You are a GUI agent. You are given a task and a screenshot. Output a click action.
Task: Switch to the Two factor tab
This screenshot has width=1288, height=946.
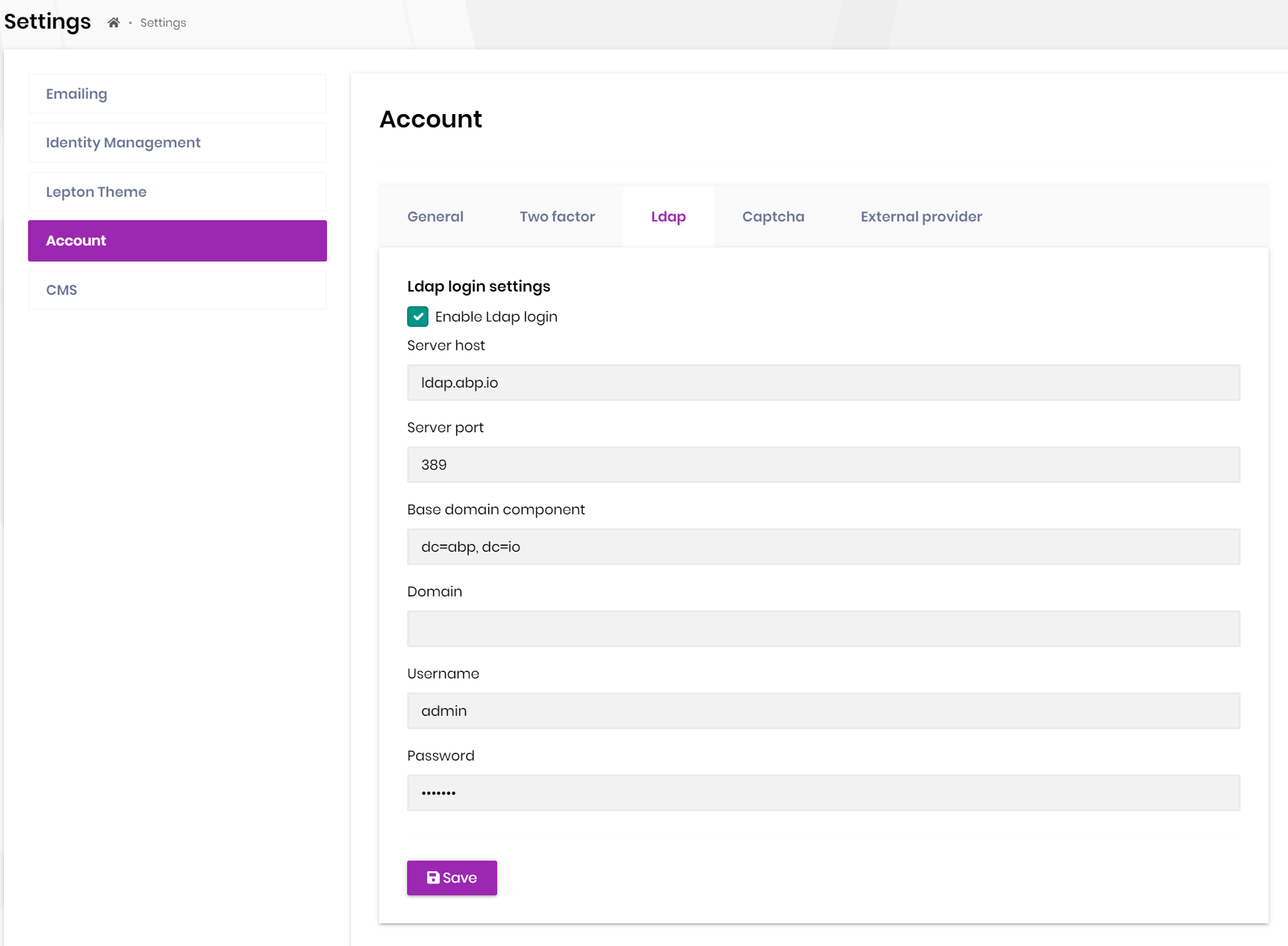[x=557, y=217]
